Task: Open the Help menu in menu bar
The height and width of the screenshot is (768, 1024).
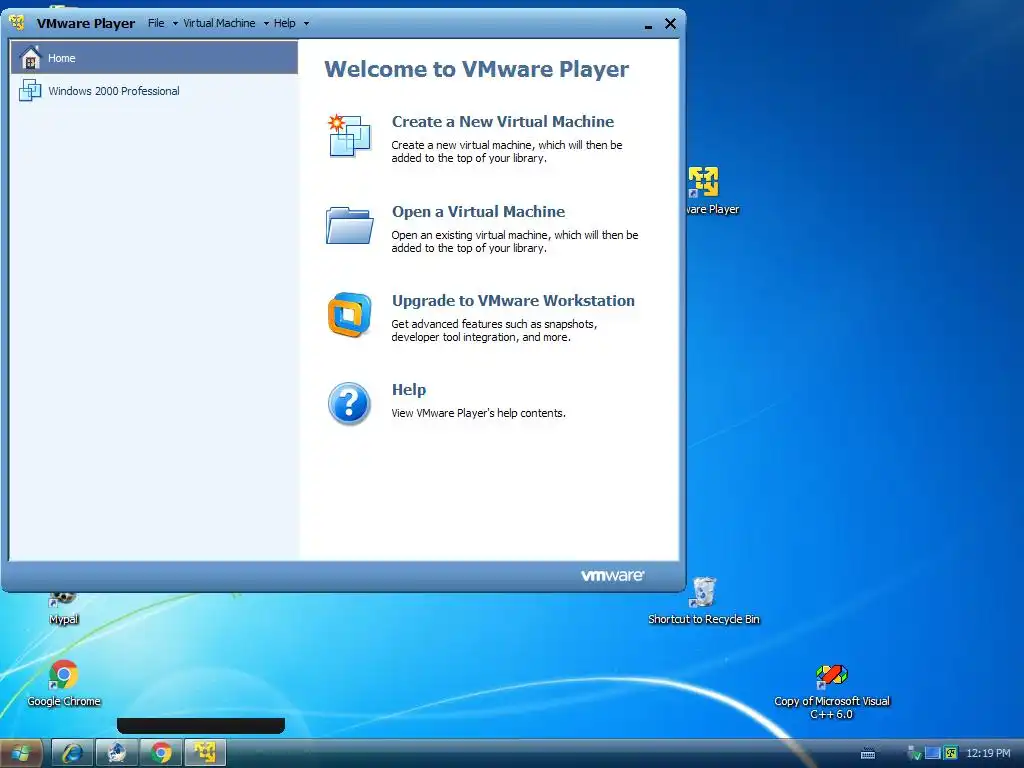Action: 285,23
